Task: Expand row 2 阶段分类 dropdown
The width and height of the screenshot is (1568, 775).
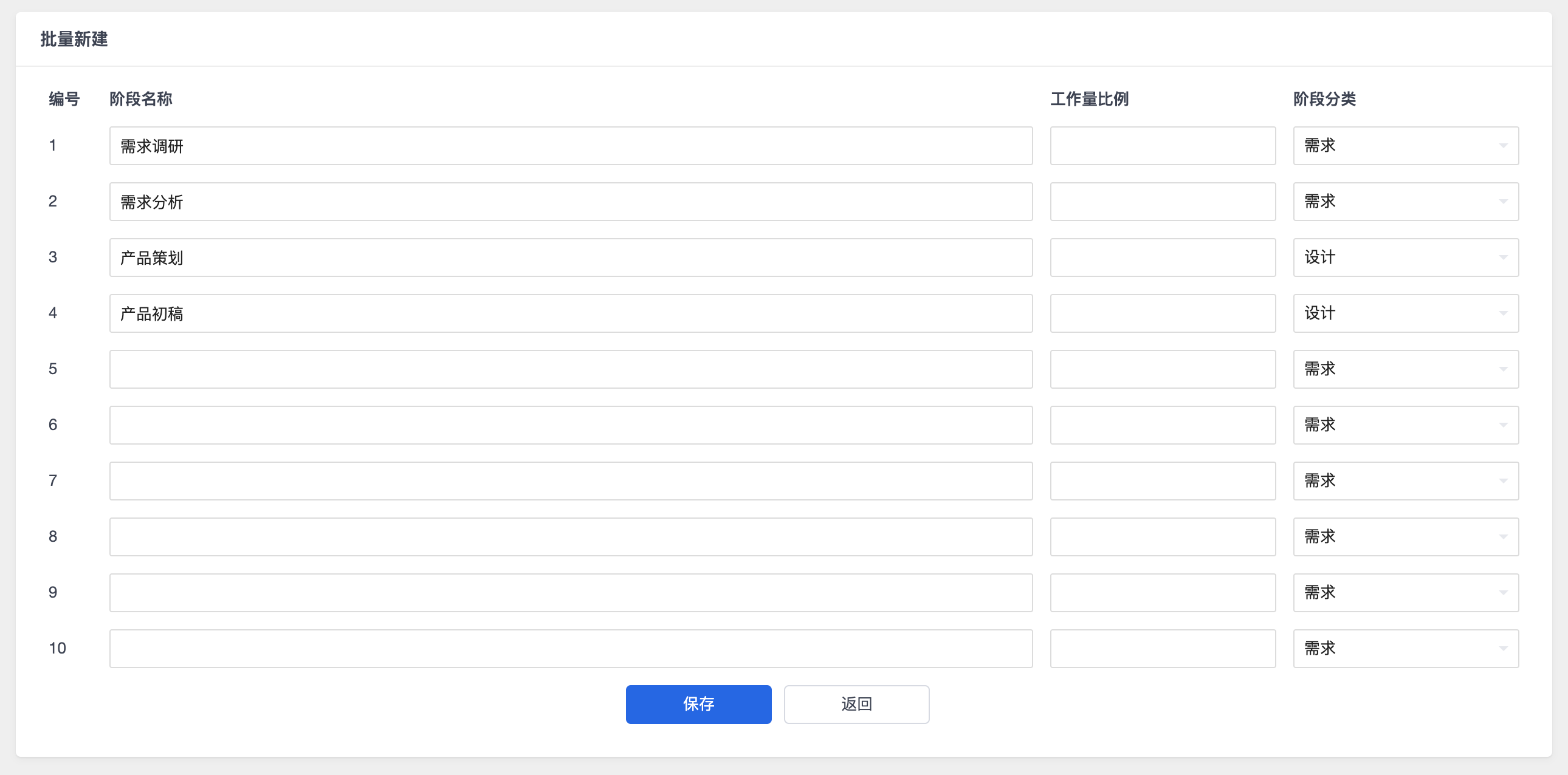Action: point(1405,202)
